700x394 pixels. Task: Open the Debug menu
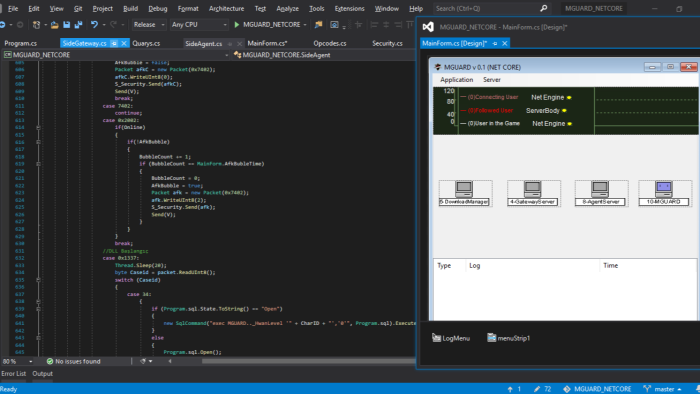pyautogui.click(x=158, y=8)
